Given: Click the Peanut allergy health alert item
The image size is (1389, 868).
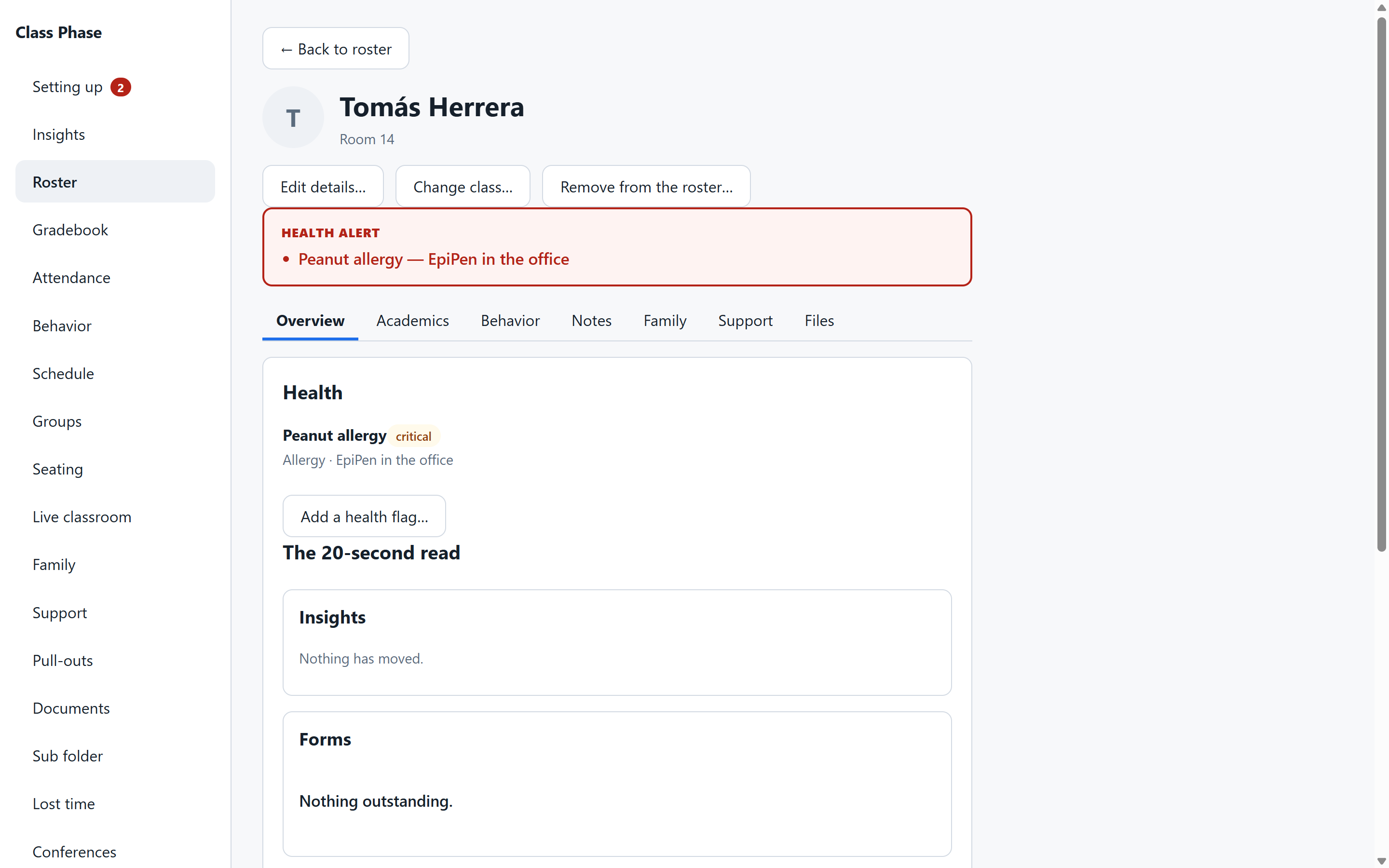Looking at the screenshot, I should (434, 259).
